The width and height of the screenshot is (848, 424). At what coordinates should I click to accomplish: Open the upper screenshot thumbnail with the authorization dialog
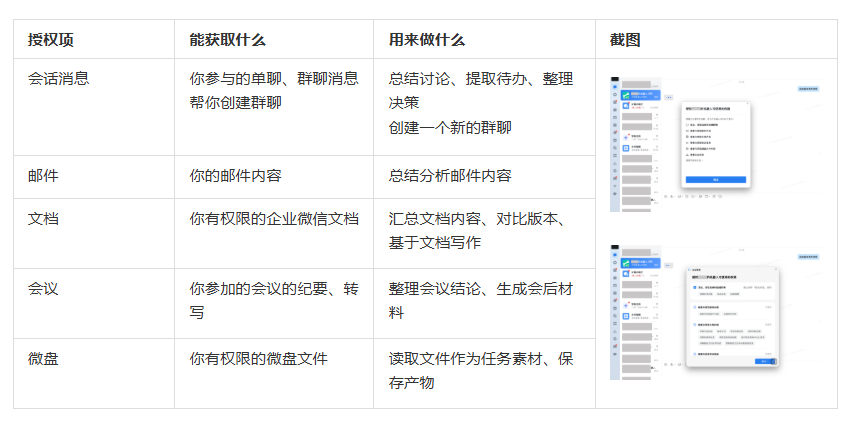(716, 144)
